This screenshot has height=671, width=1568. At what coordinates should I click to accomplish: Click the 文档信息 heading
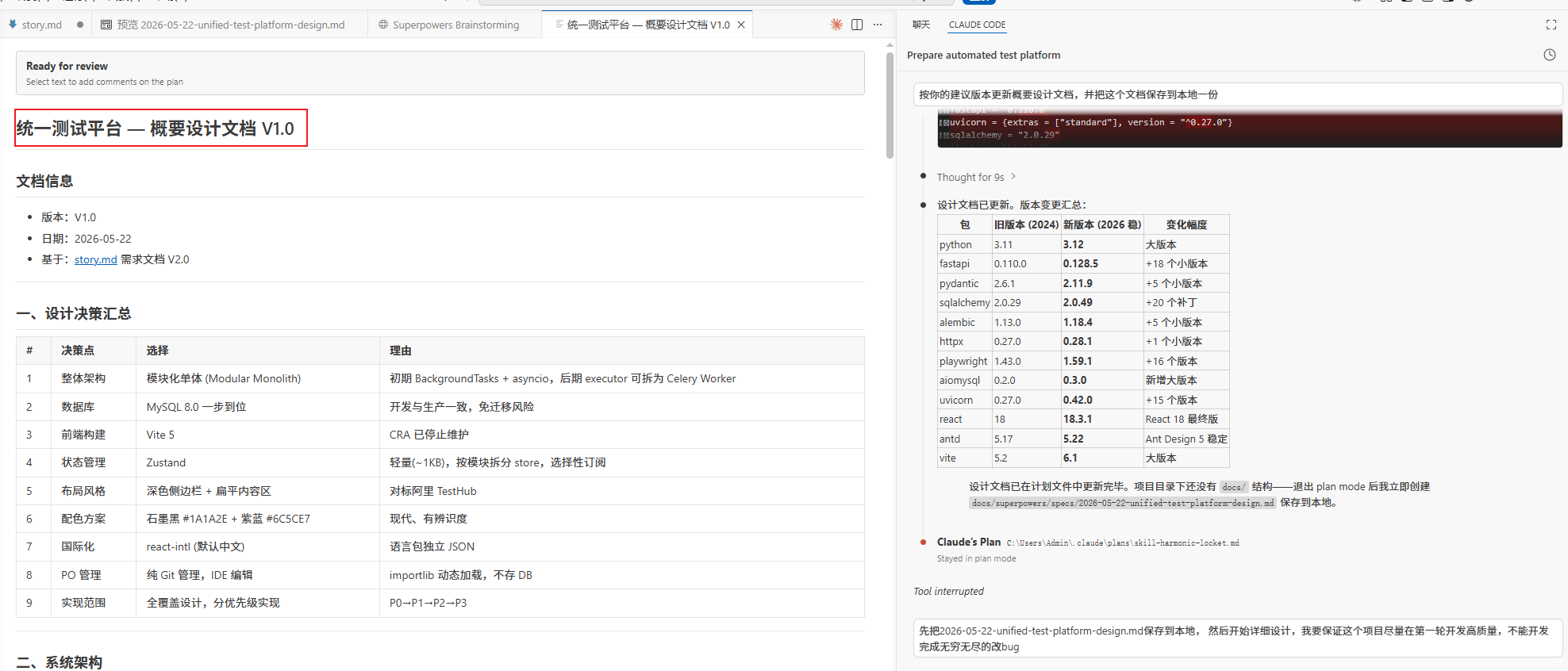pos(44,181)
